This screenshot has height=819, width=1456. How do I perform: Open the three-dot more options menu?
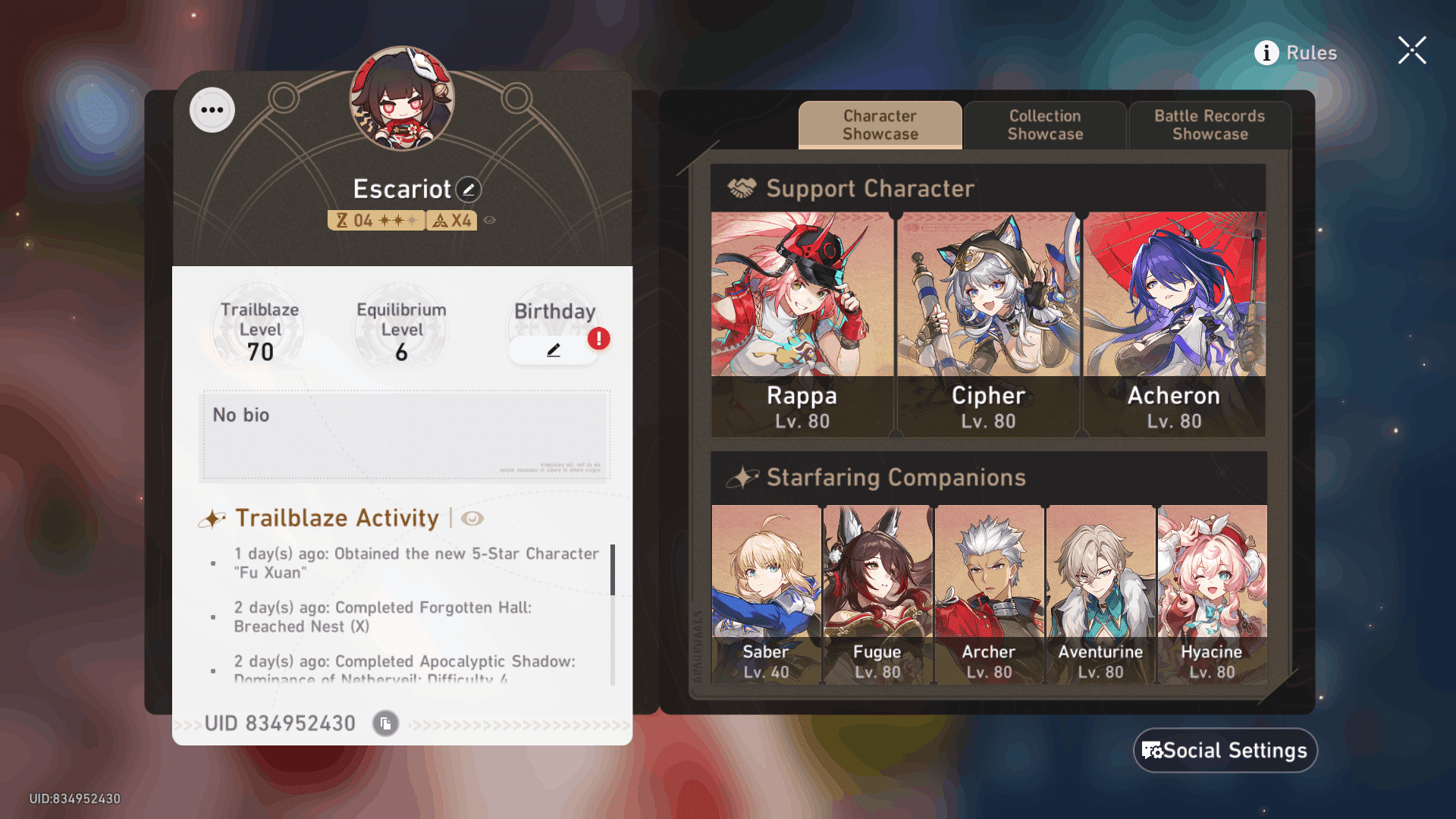pyautogui.click(x=212, y=110)
